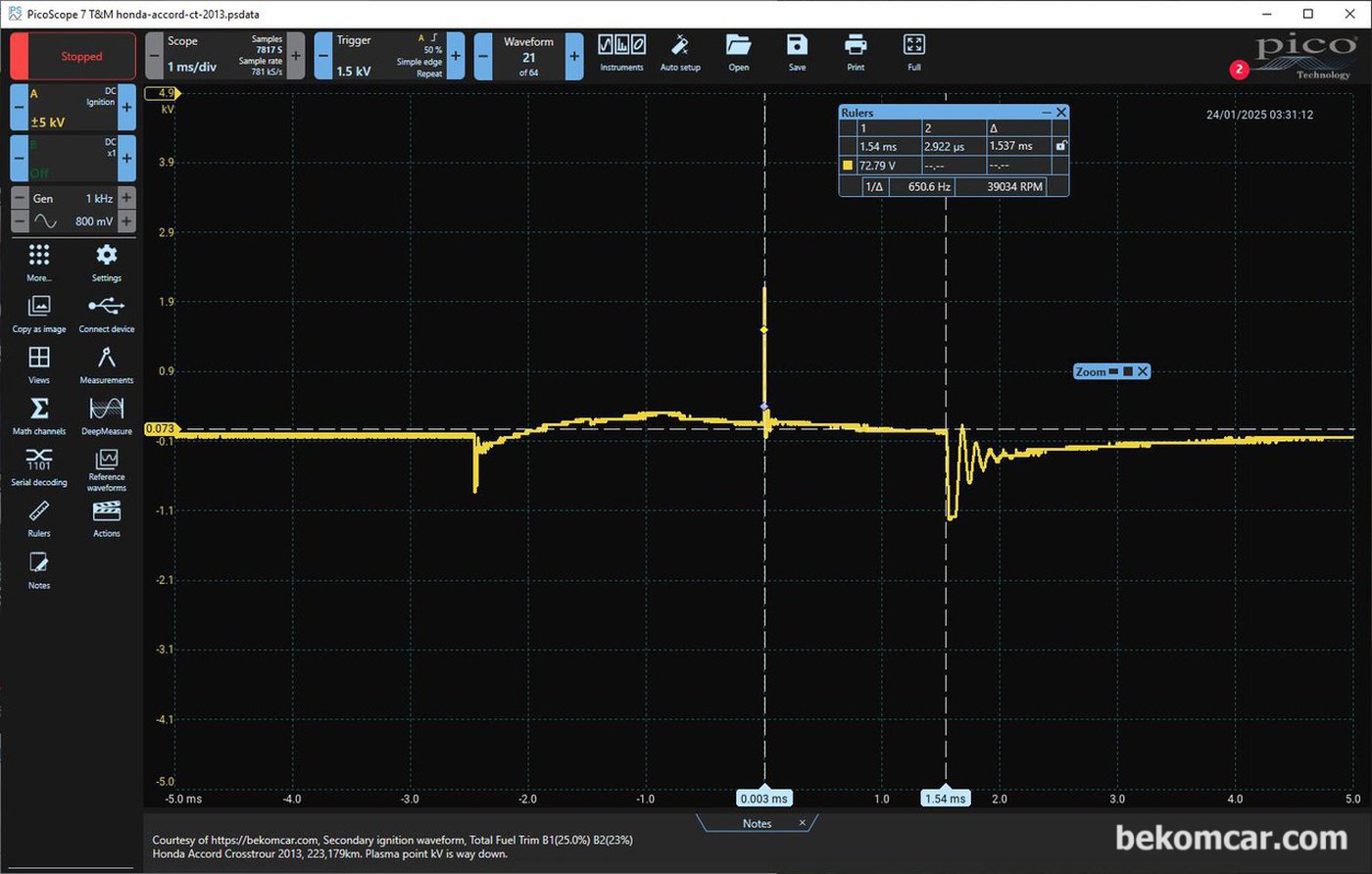Toggle the ruler lock padlock icon
Viewport: 1372px width, 874px height.
click(1060, 146)
